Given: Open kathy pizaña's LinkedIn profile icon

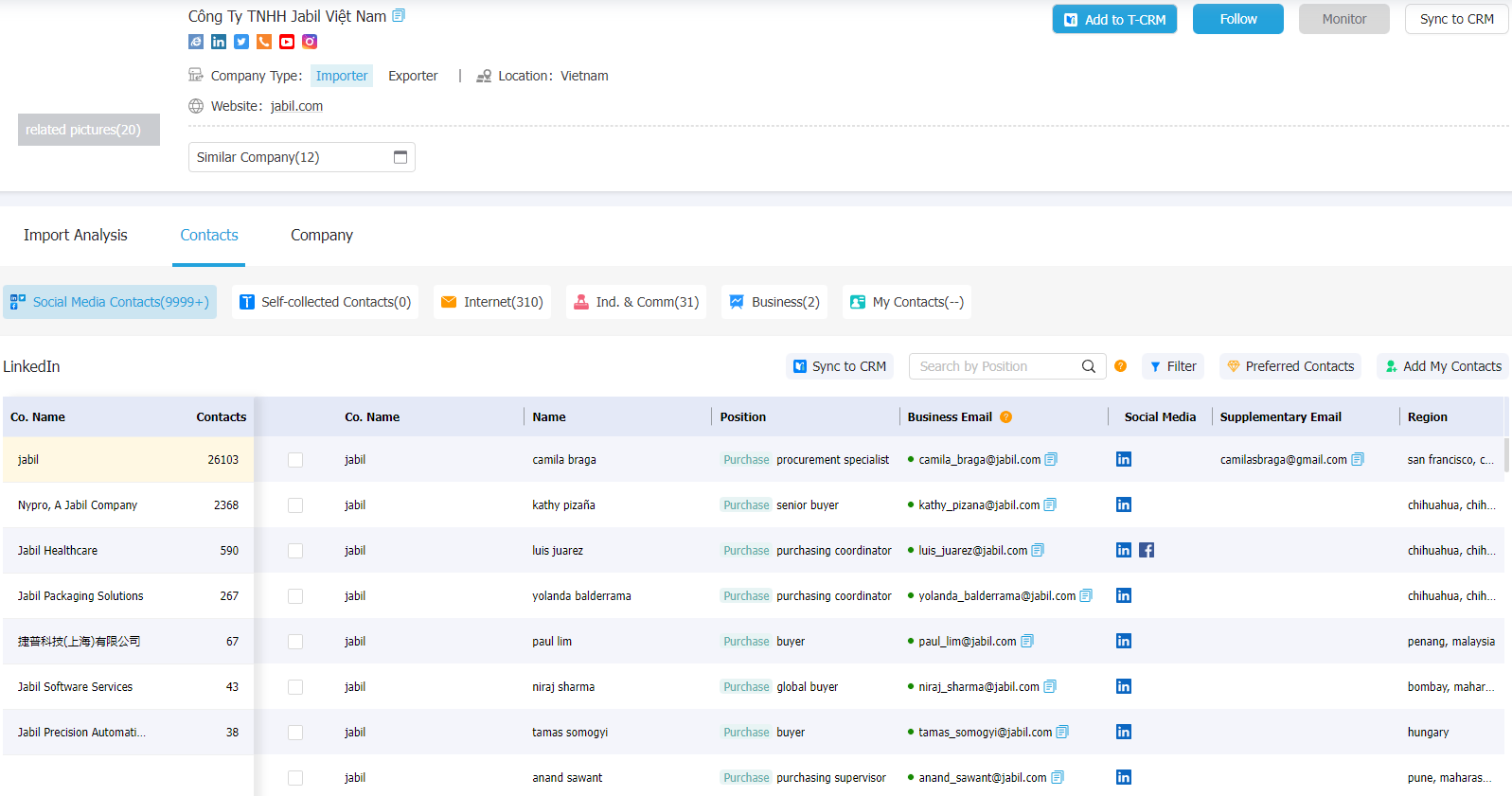Looking at the screenshot, I should pos(1124,505).
